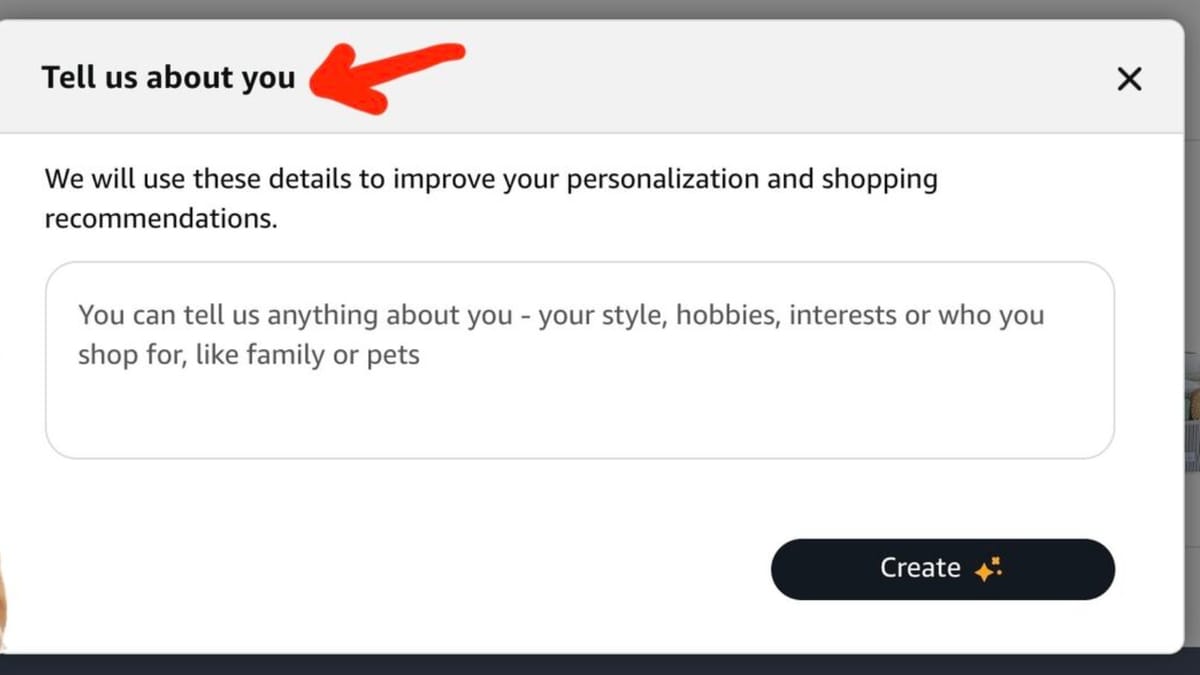Click the dismiss X in the dialog header

[x=1129, y=78]
